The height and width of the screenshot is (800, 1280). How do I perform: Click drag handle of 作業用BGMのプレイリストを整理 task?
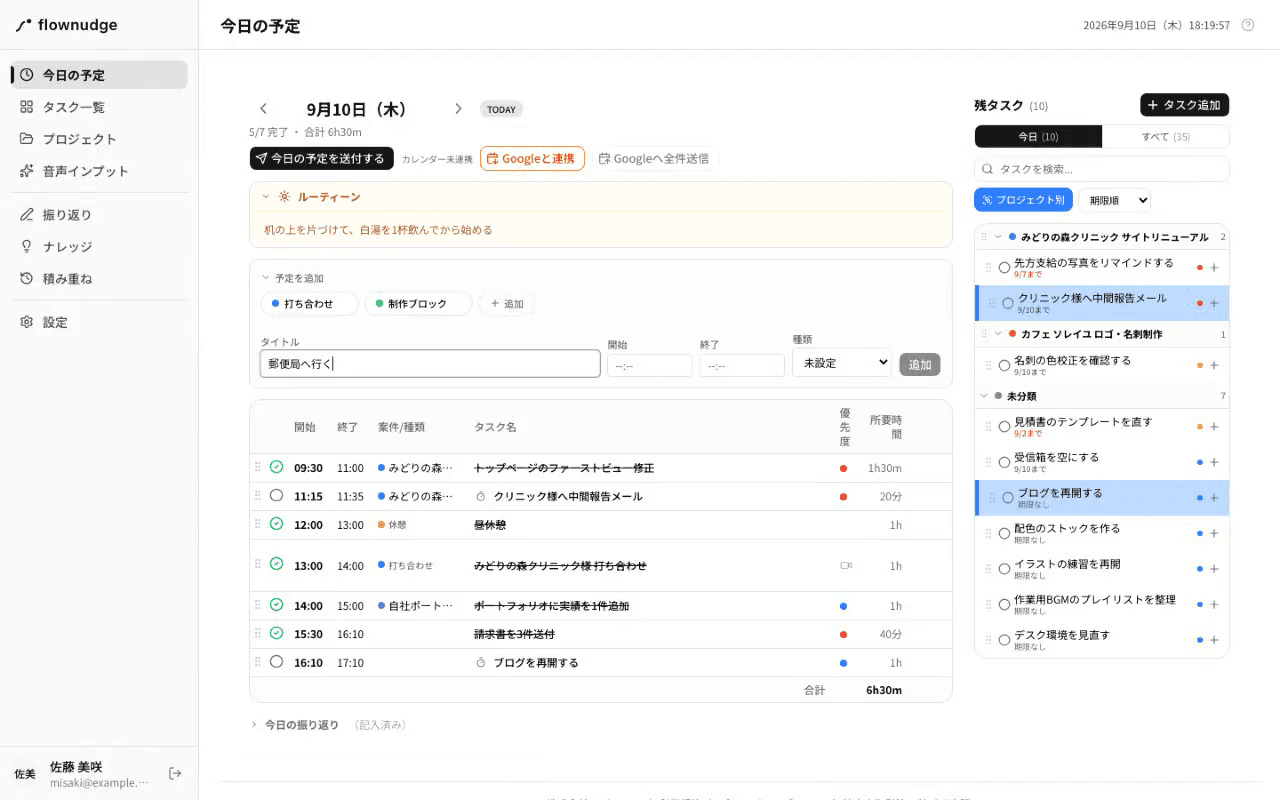pos(989,604)
